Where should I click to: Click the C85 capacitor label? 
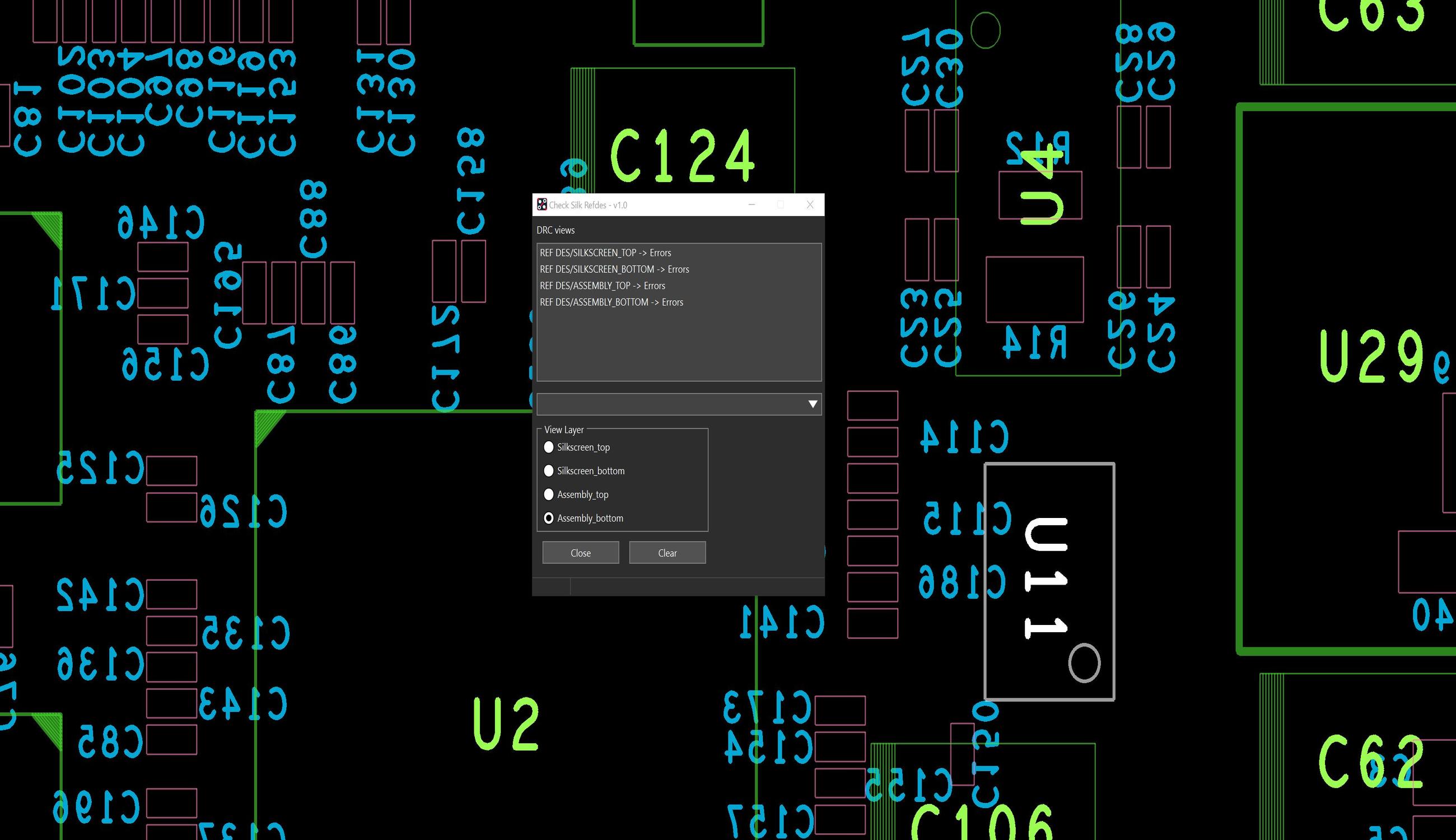pos(110,741)
